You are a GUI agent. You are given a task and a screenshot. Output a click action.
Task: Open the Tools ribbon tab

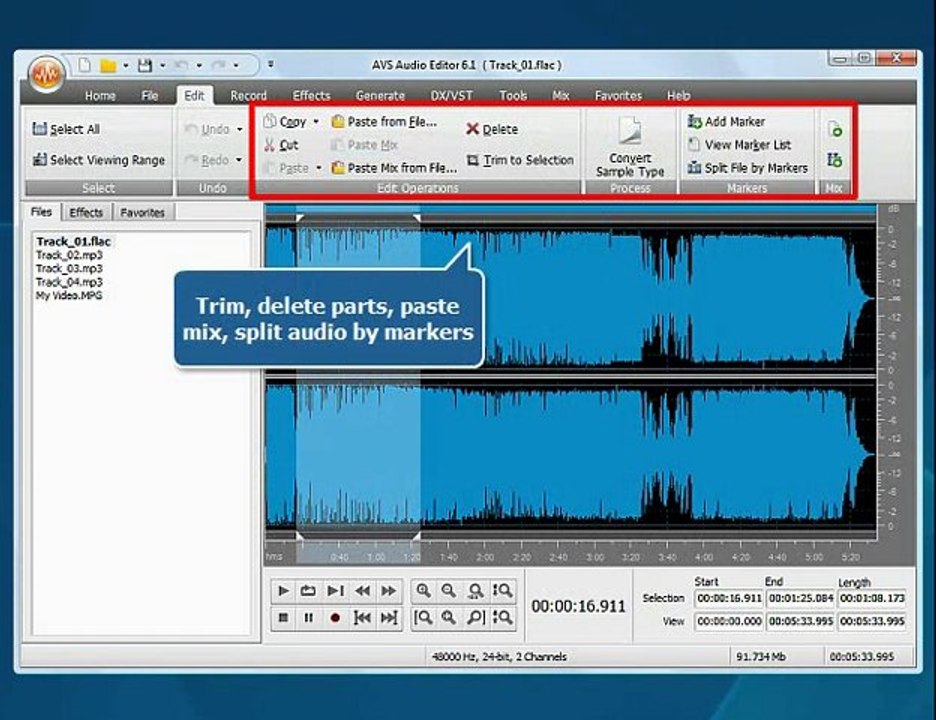pyautogui.click(x=513, y=96)
